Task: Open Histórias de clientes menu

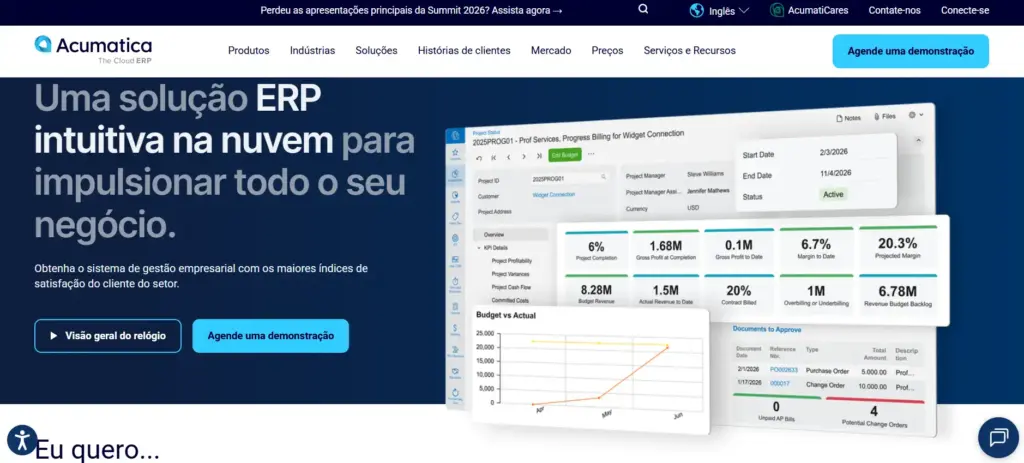Action: click(x=464, y=50)
